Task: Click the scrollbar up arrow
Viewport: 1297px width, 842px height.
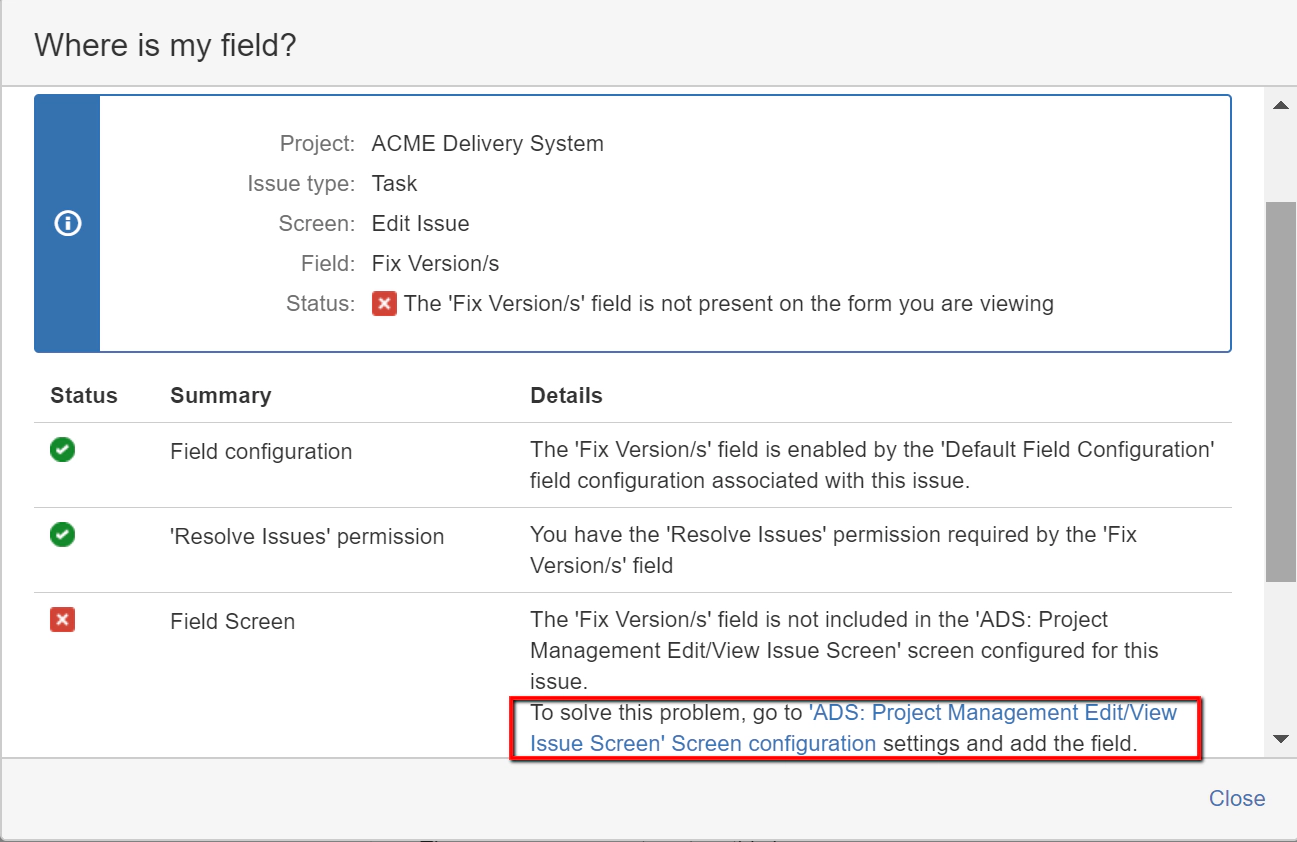Action: pos(1280,105)
